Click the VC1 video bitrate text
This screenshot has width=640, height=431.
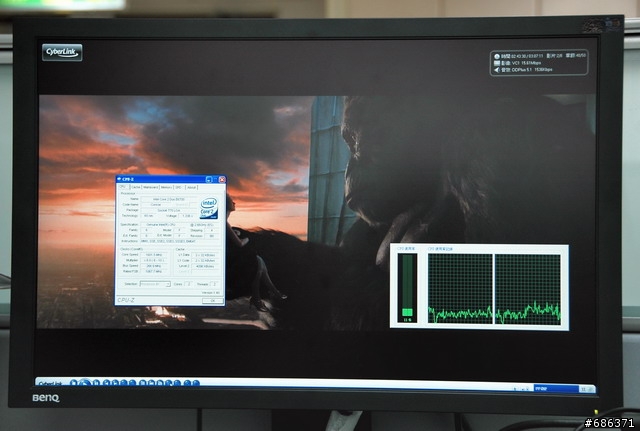(527, 63)
